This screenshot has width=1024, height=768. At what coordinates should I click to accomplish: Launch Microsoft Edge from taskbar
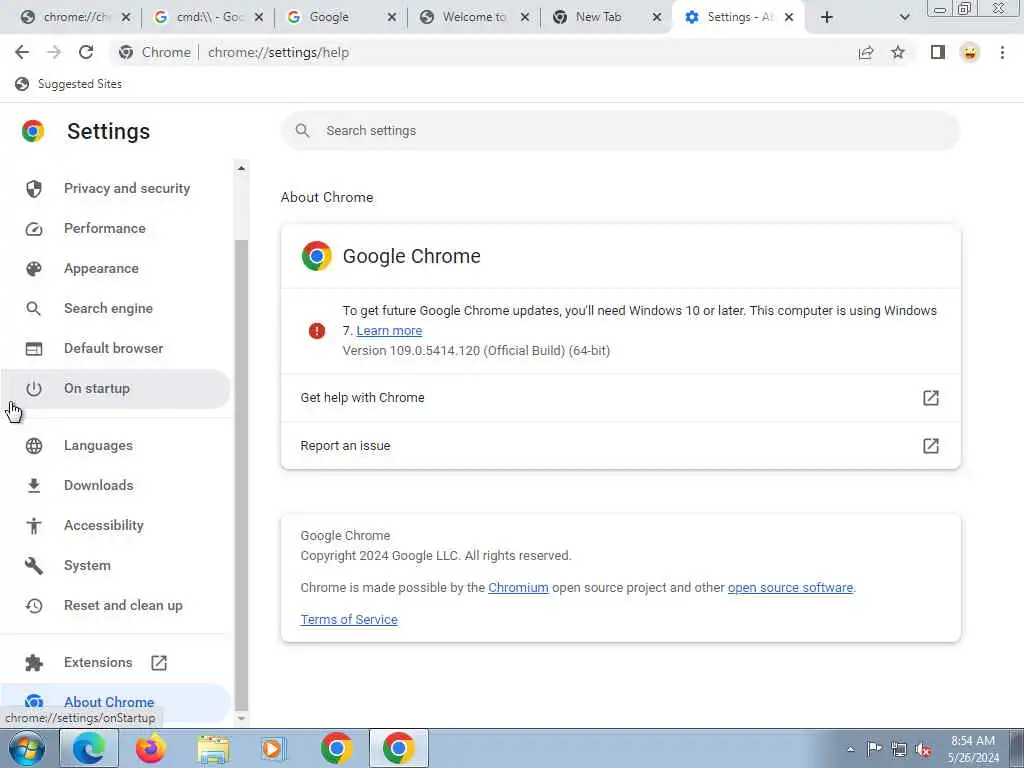click(x=89, y=748)
